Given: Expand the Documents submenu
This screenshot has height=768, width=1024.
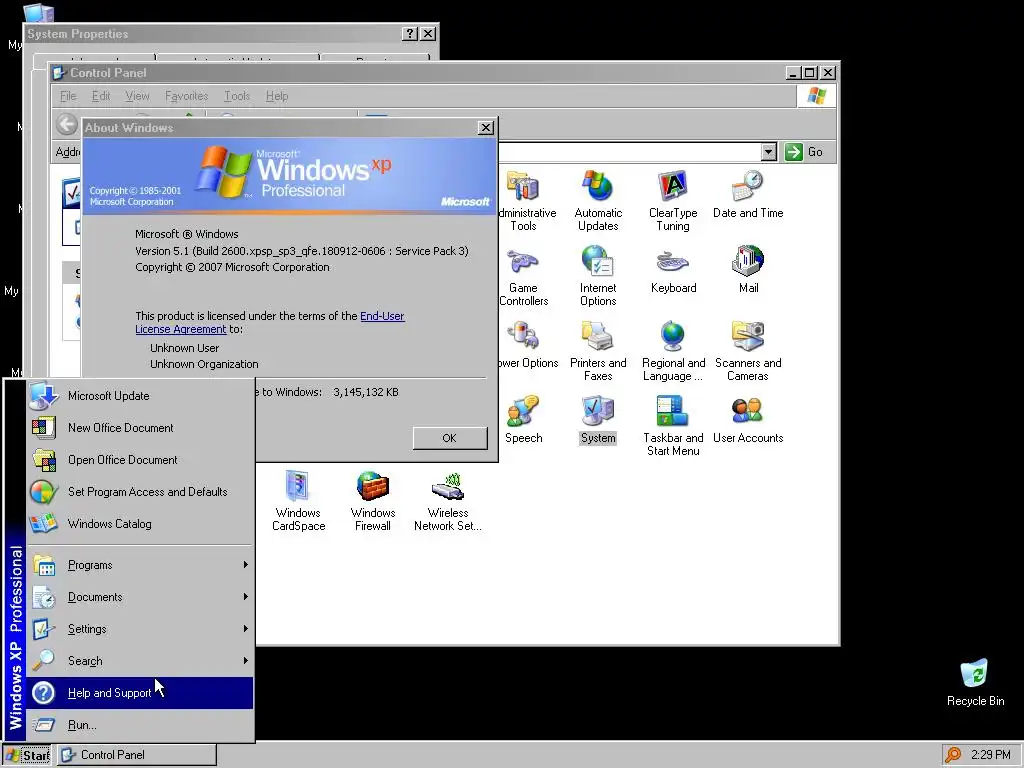Looking at the screenshot, I should point(140,597).
